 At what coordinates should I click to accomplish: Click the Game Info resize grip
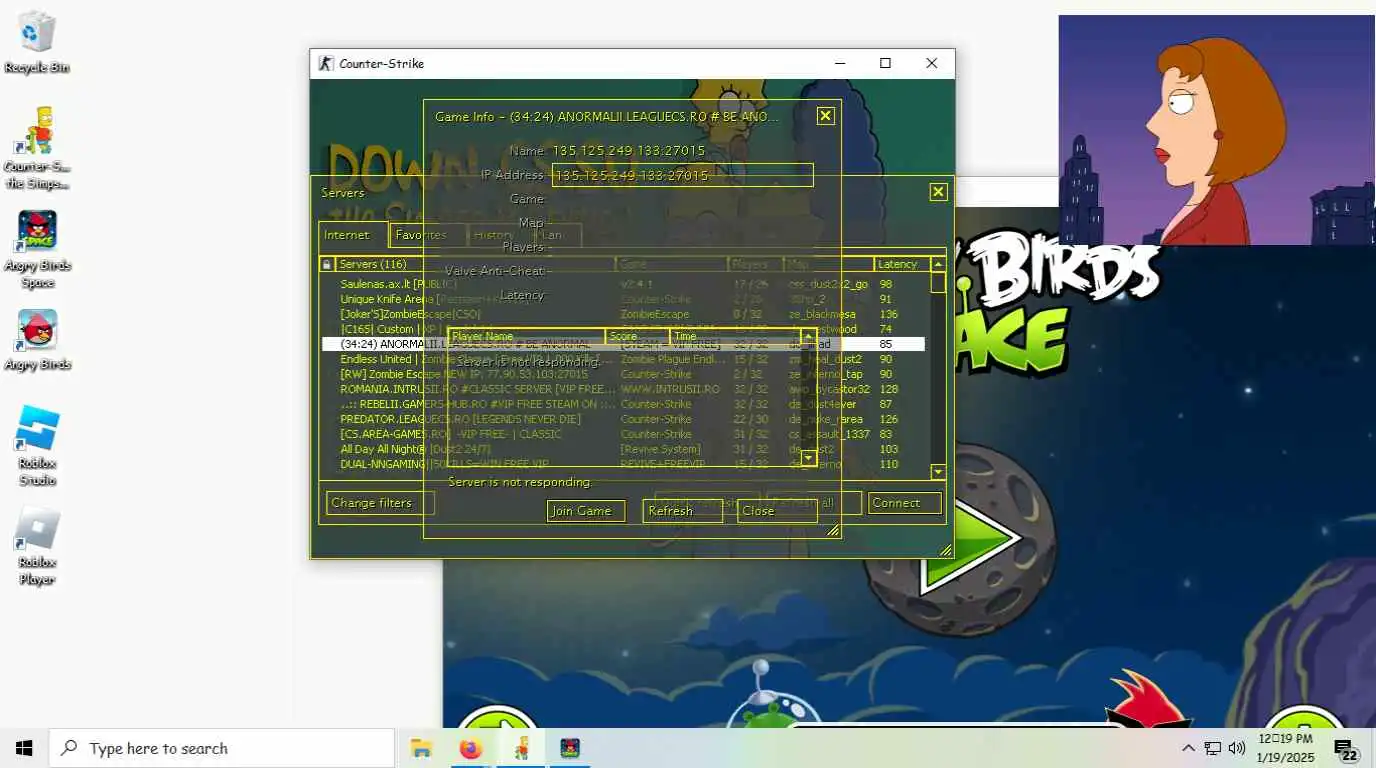tap(833, 531)
